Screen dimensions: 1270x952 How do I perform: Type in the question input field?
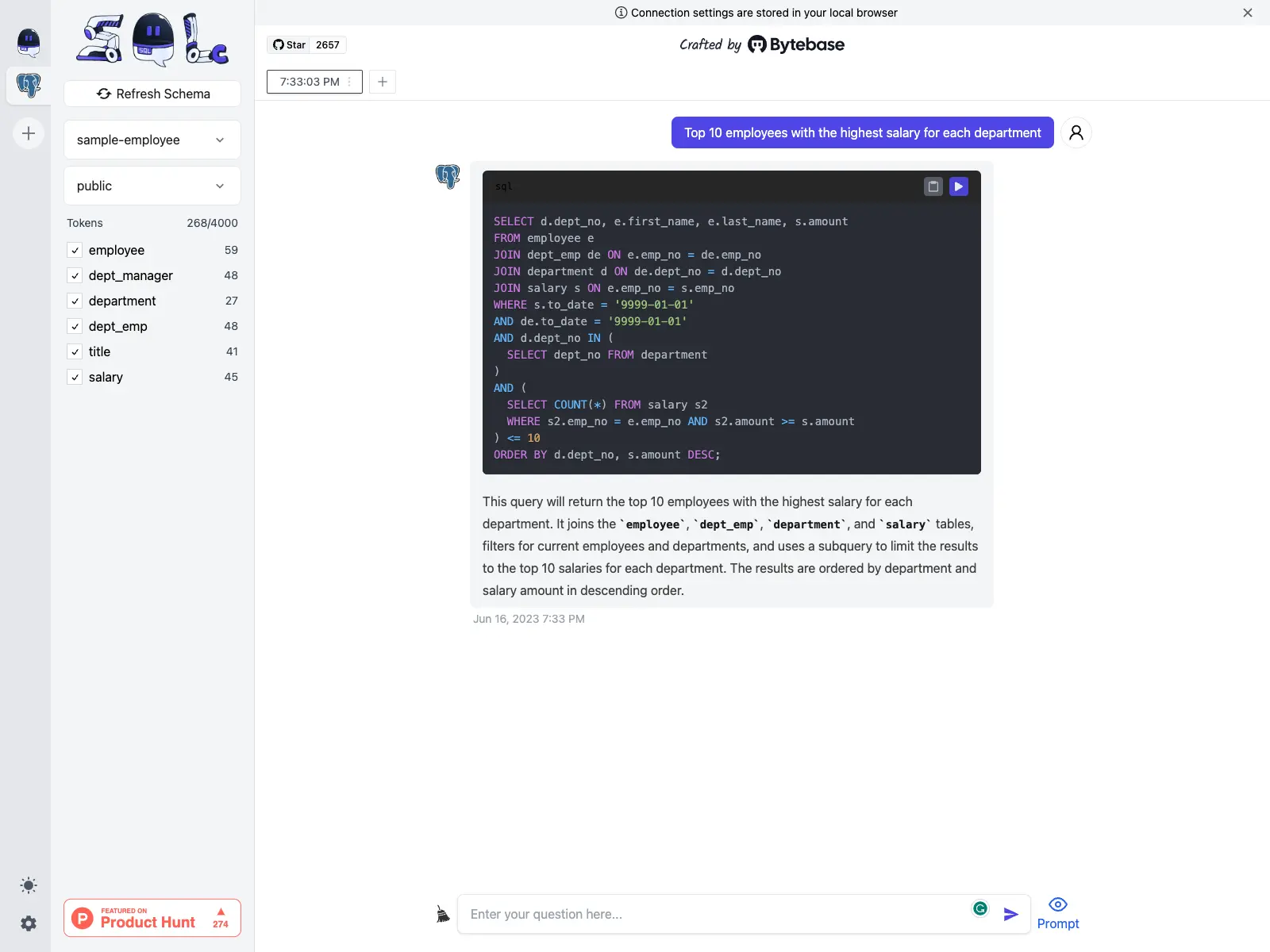[714, 914]
